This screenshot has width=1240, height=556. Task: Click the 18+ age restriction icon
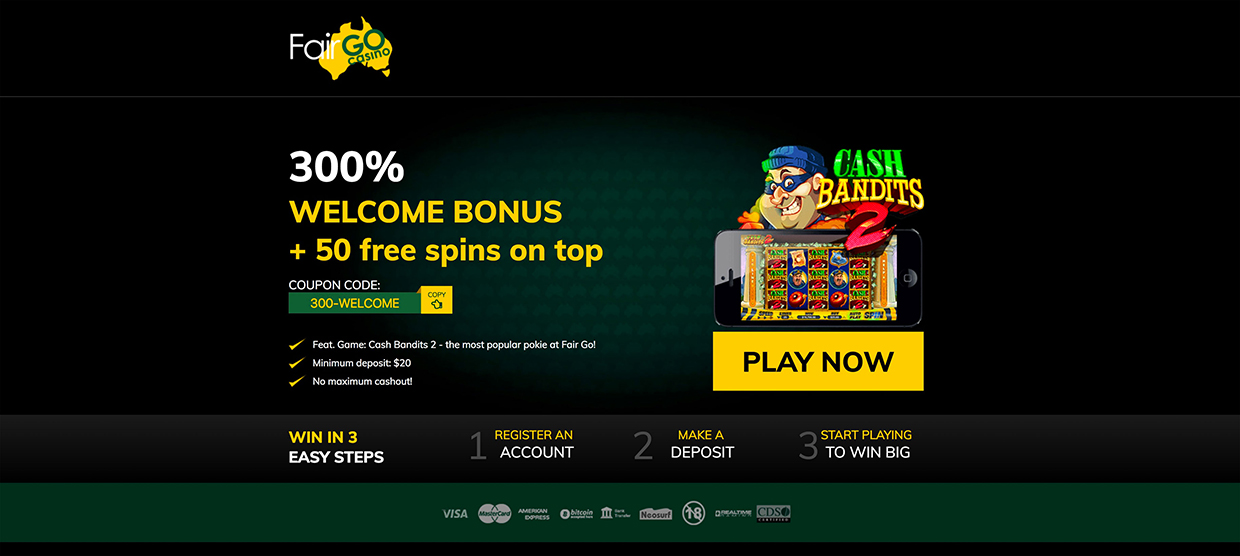(x=694, y=513)
